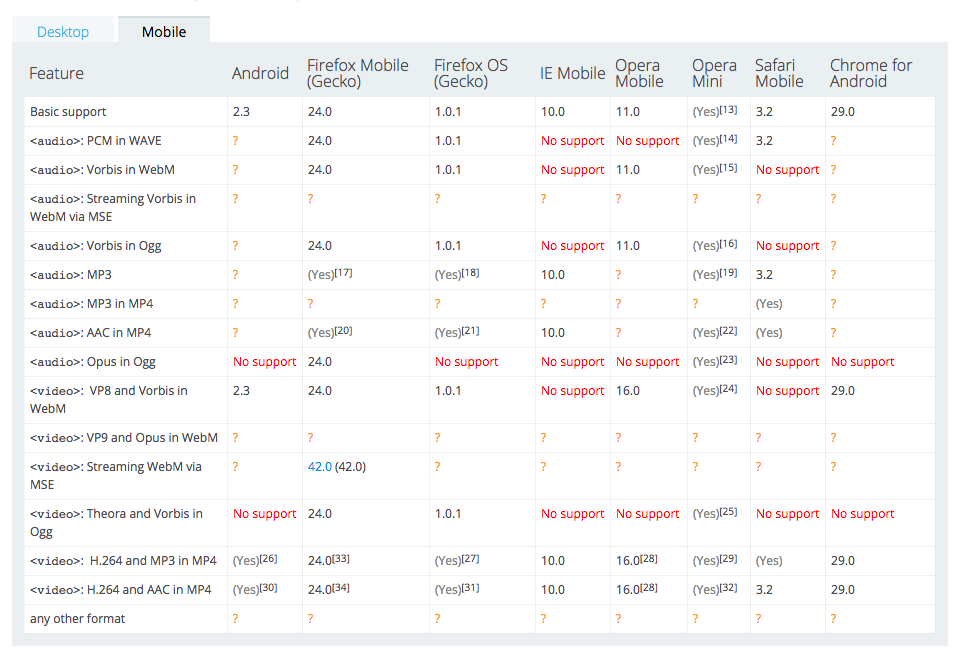Open footnote [21] in Firefox OS AAC cell
The image size is (968, 667).
click(470, 330)
